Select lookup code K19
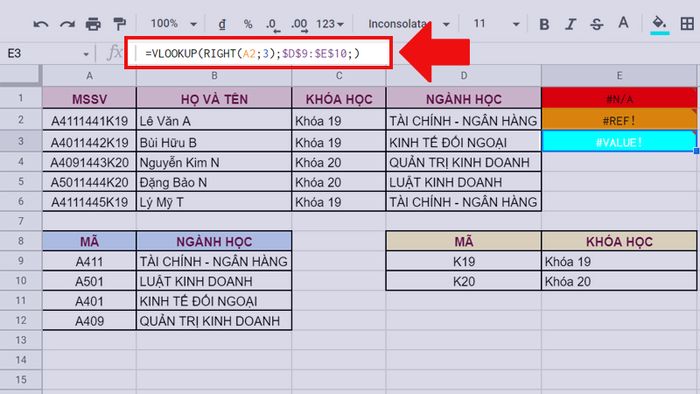The height and width of the screenshot is (394, 700). click(464, 261)
